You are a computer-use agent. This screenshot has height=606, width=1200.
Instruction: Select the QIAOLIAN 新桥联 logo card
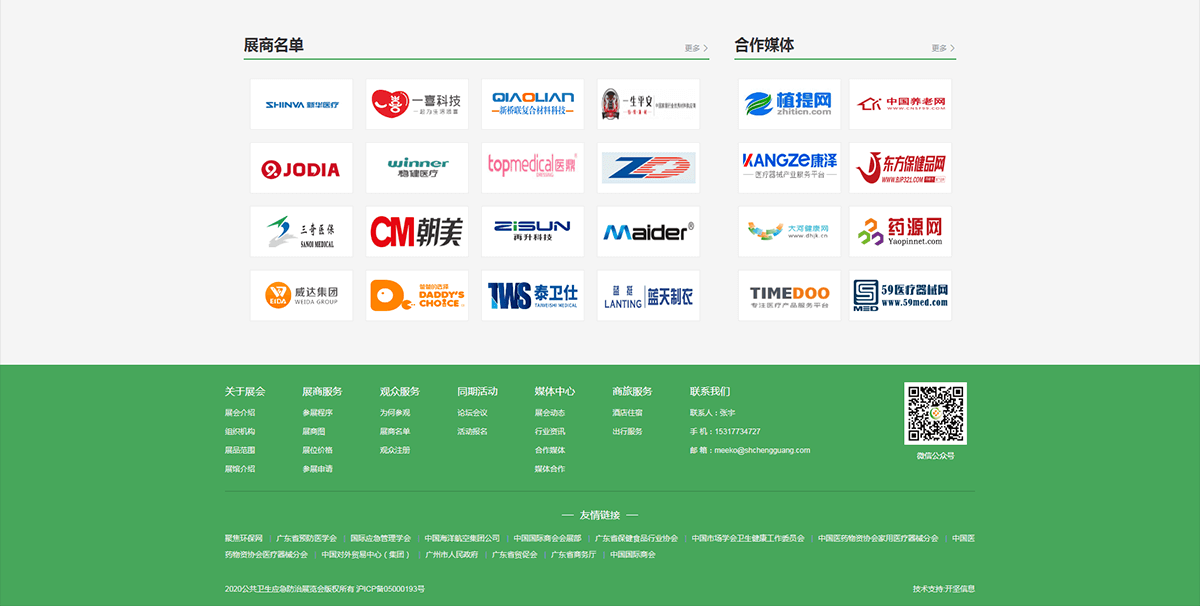tap(533, 104)
